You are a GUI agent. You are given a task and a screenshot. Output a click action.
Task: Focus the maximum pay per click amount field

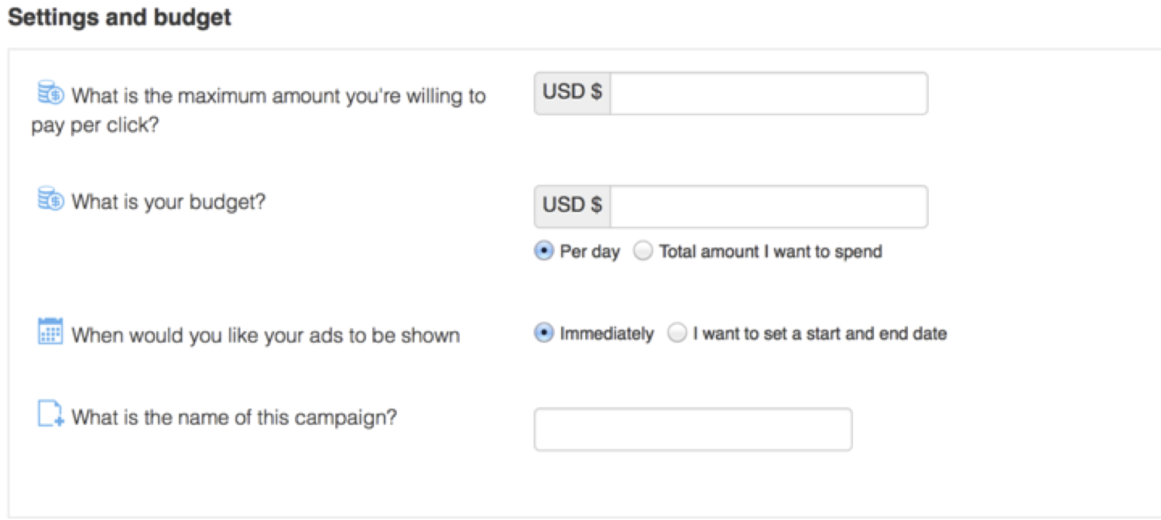(x=769, y=93)
